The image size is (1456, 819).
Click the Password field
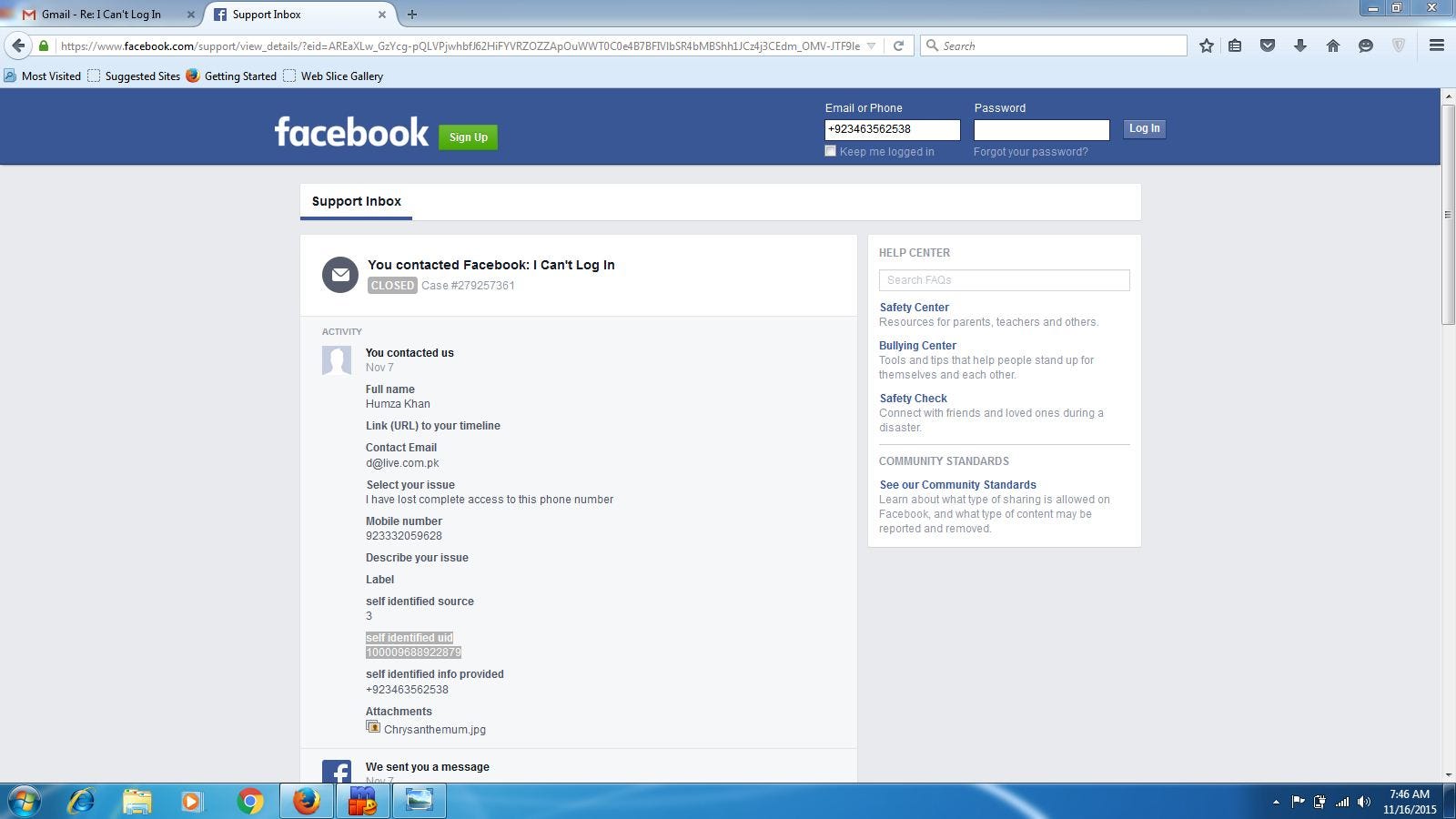tap(1042, 129)
